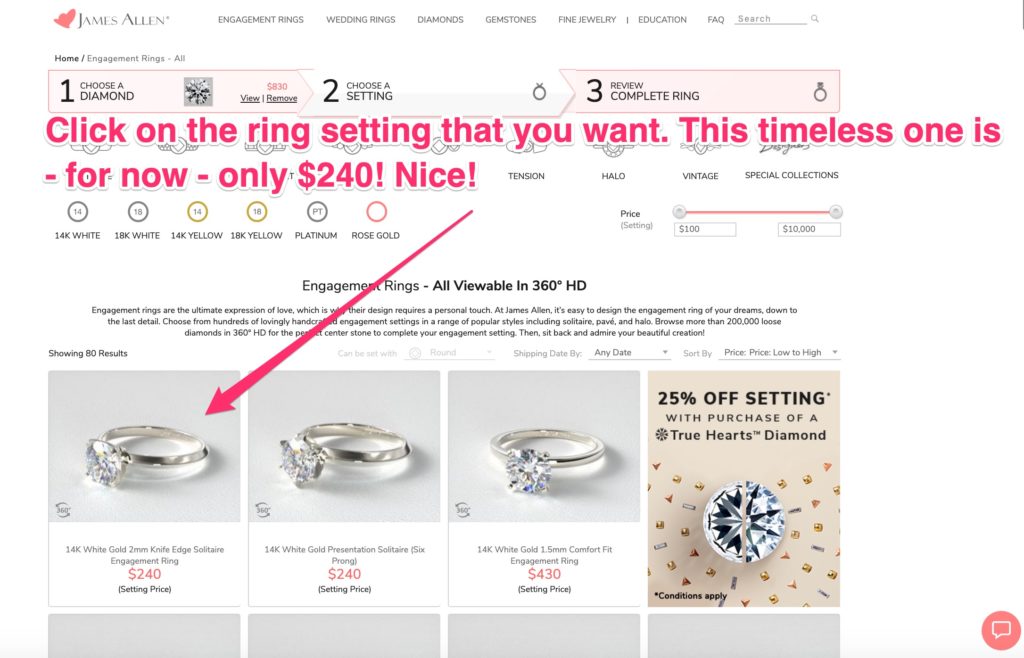
Task: Click the ring icon in Review Complete Ring step
Action: click(820, 91)
